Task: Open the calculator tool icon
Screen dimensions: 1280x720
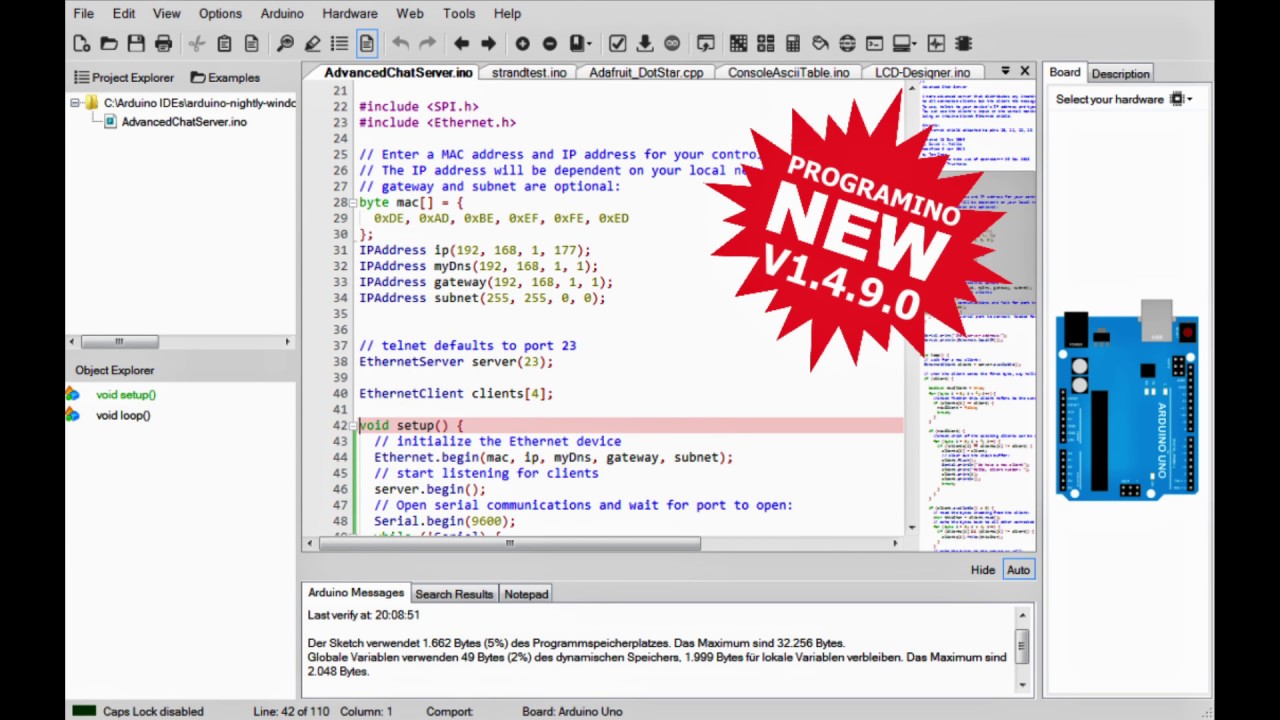Action: (793, 43)
